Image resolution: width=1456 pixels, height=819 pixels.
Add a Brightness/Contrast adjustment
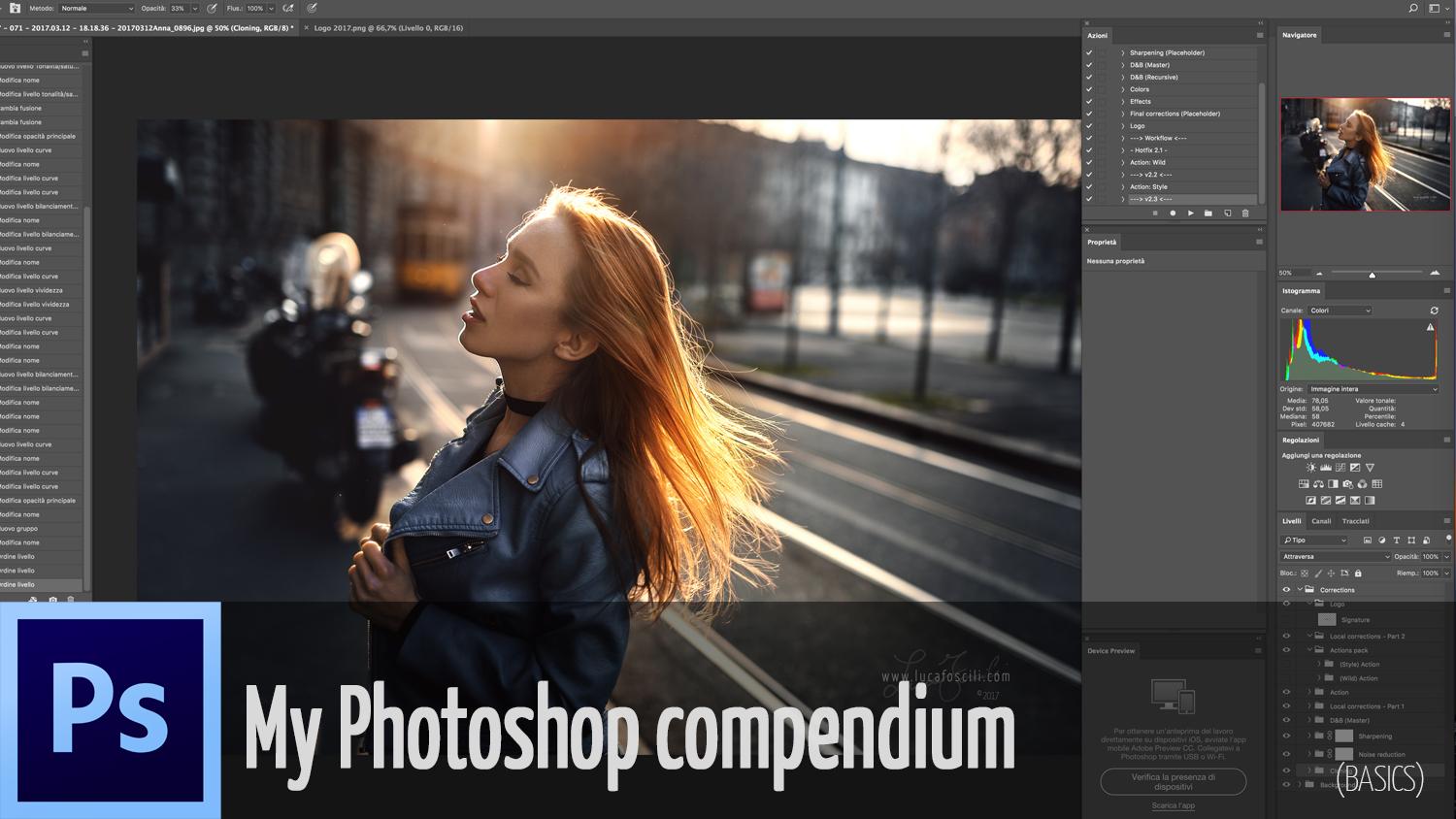point(1311,468)
